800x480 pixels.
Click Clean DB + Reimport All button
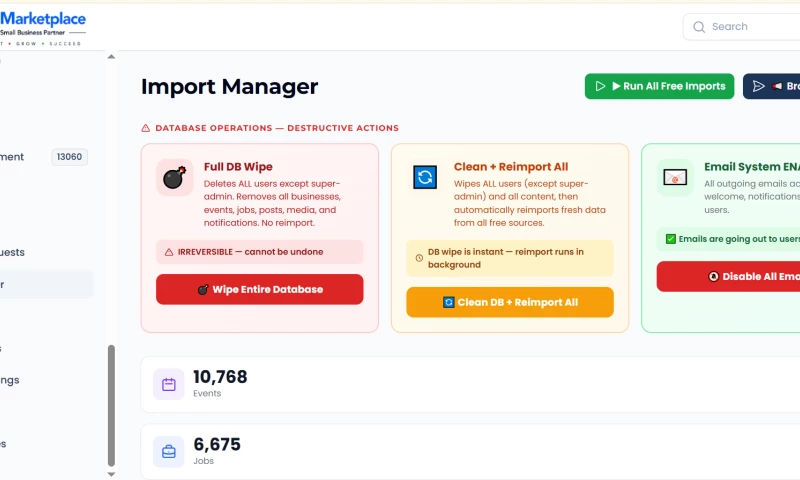(510, 302)
